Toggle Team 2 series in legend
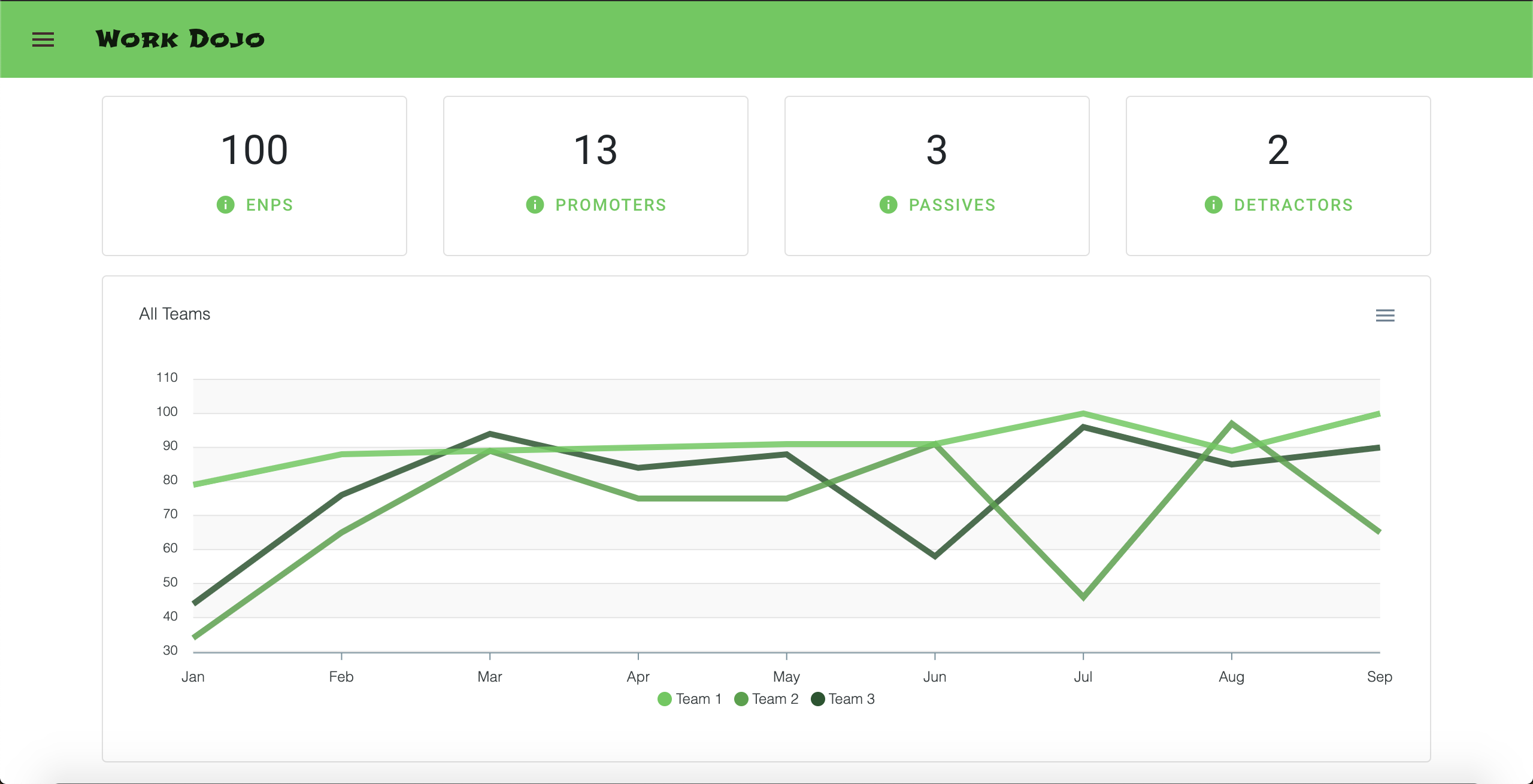Image resolution: width=1533 pixels, height=784 pixels. click(775, 699)
